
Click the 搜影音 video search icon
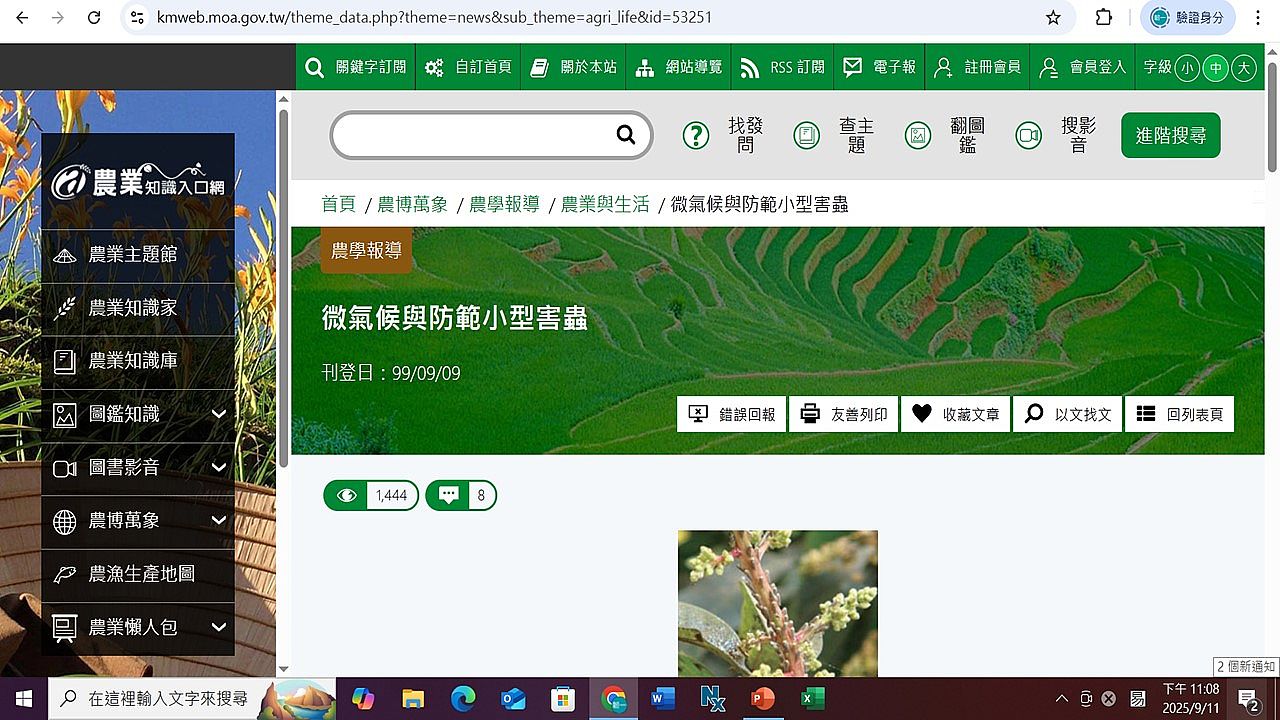pyautogui.click(x=1028, y=135)
